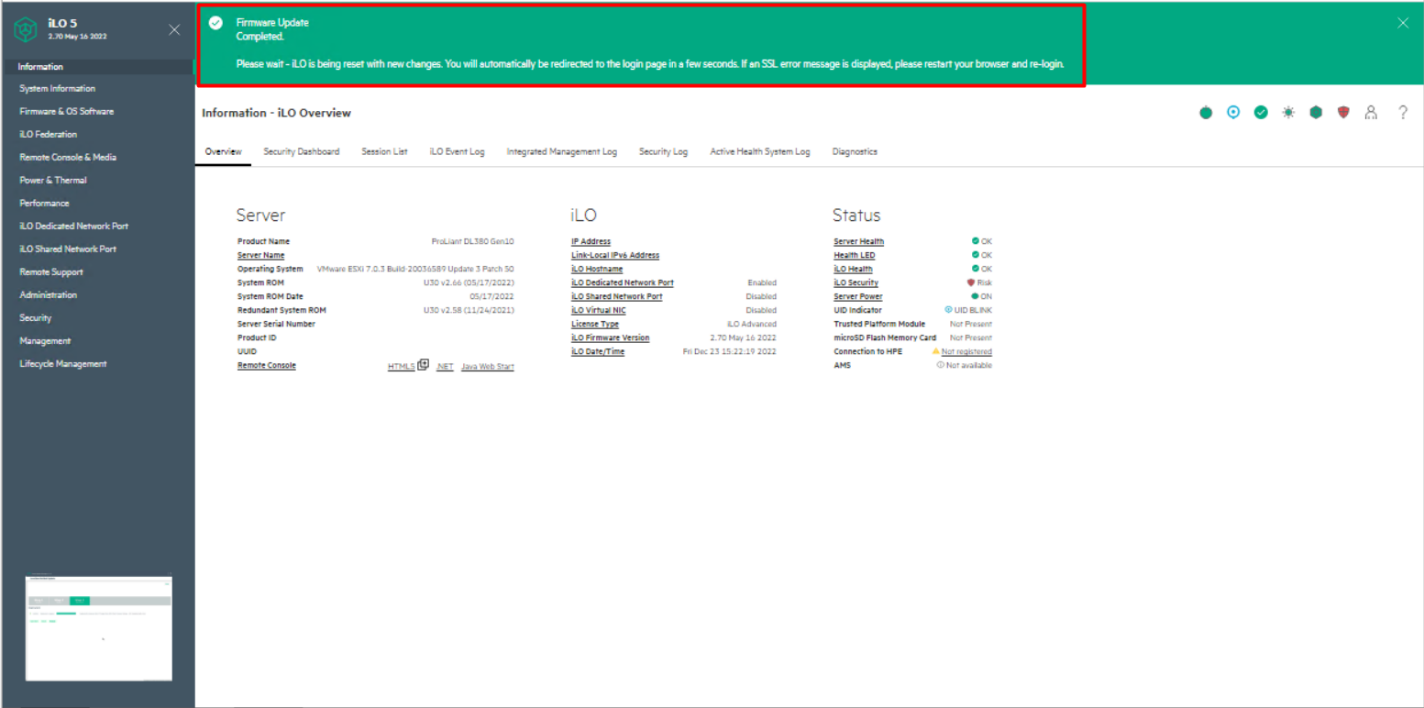Click the red shield Risk status icon
This screenshot has width=1424, height=708.
tap(971, 283)
